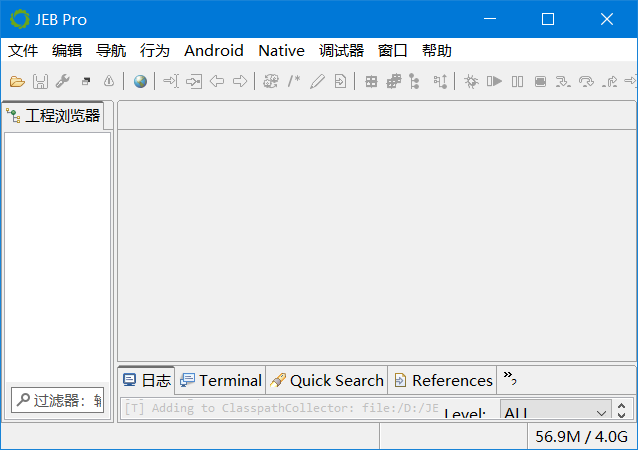638x450 pixels.
Task: Open the Native menu
Action: pos(282,51)
